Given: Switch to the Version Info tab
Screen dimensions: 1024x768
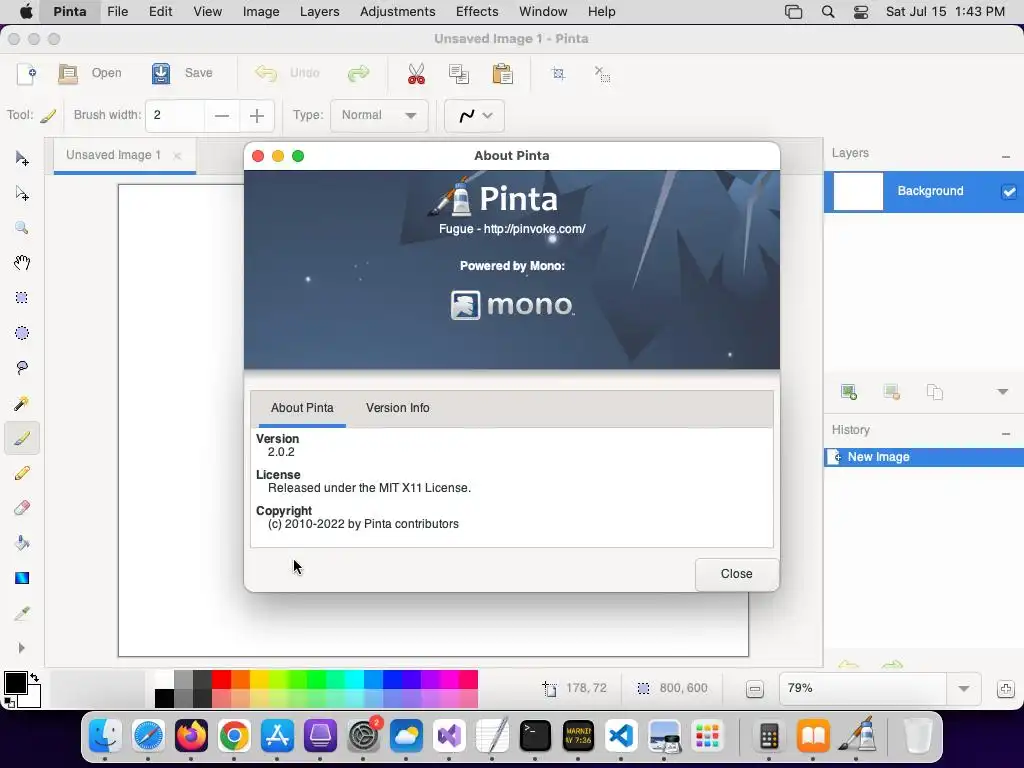Looking at the screenshot, I should click(397, 408).
